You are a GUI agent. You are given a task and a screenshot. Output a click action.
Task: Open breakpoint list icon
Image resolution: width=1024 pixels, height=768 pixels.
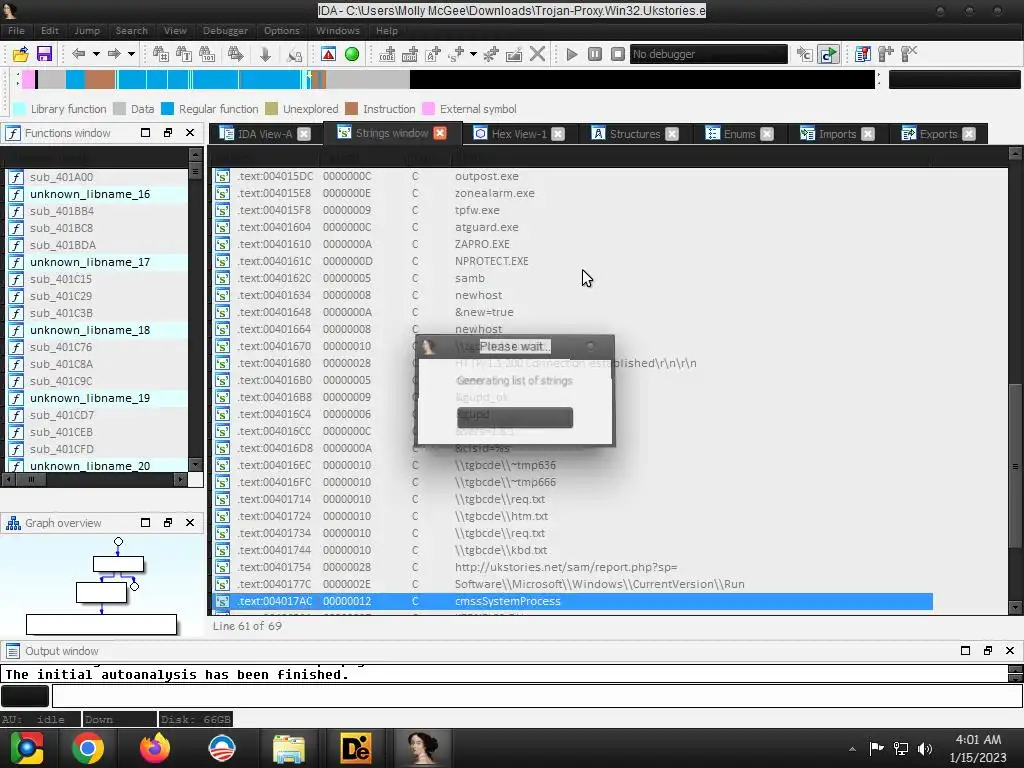tap(863, 54)
